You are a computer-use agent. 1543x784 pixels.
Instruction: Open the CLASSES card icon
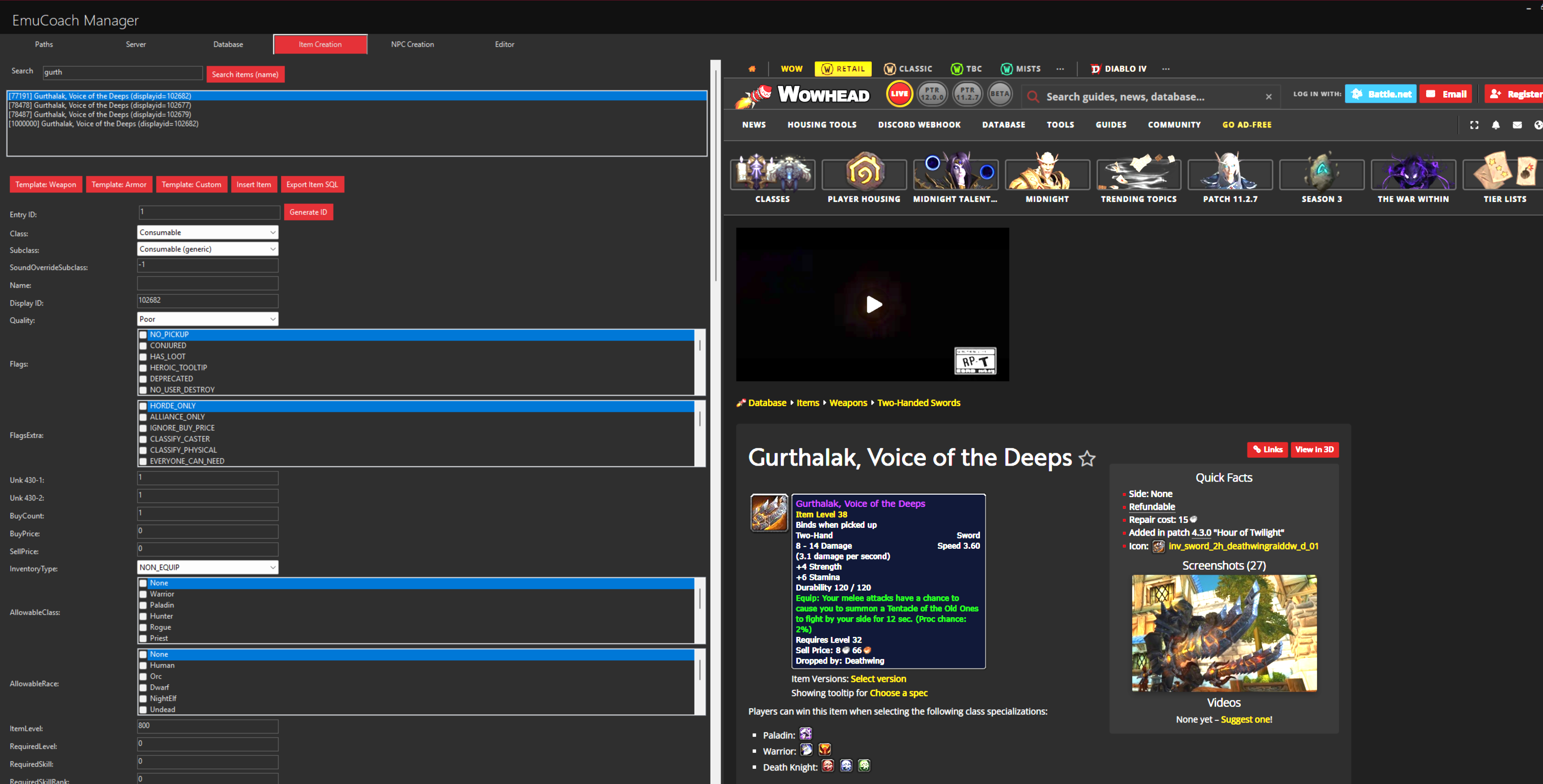772,173
